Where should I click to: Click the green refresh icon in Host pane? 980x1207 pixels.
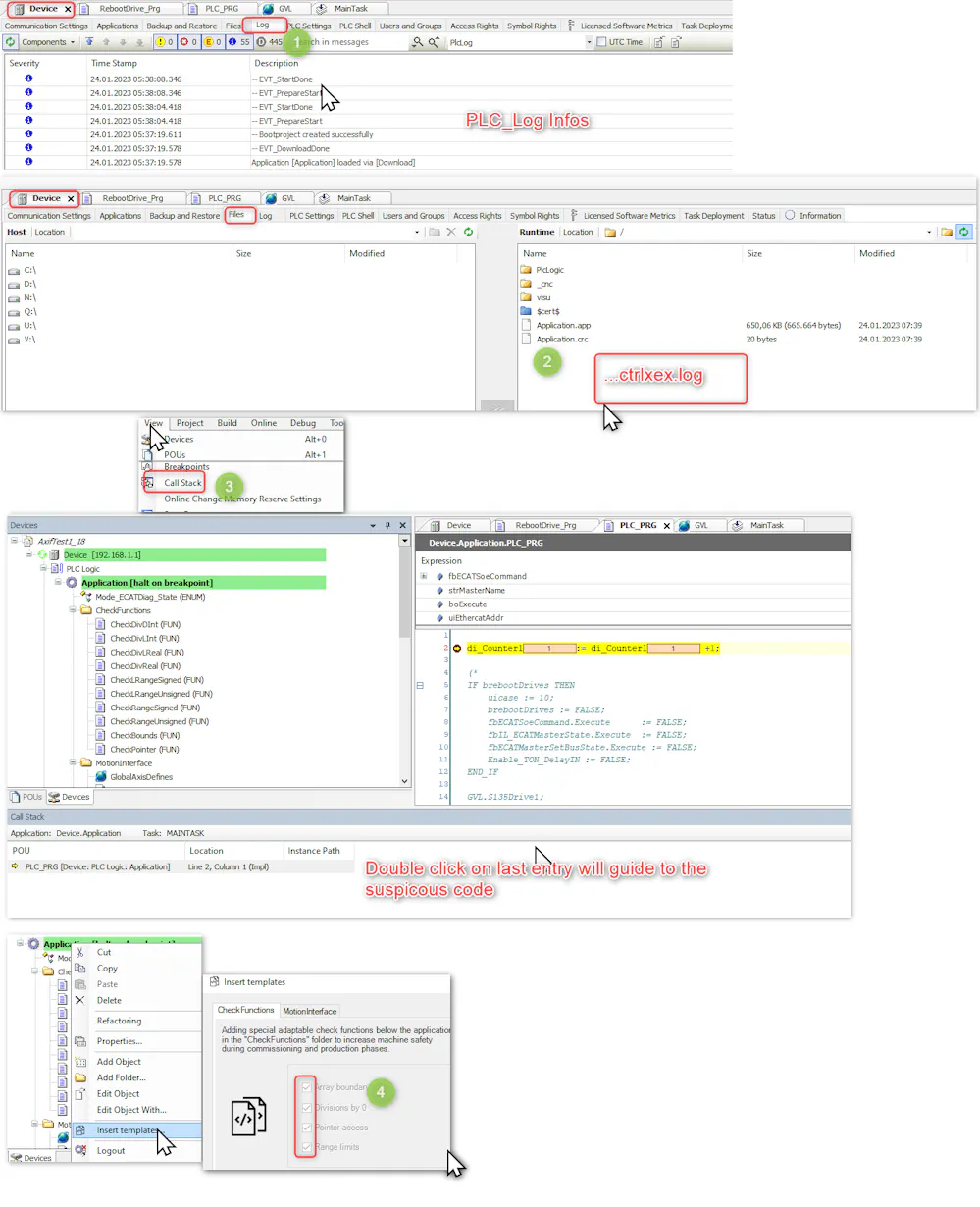point(468,233)
